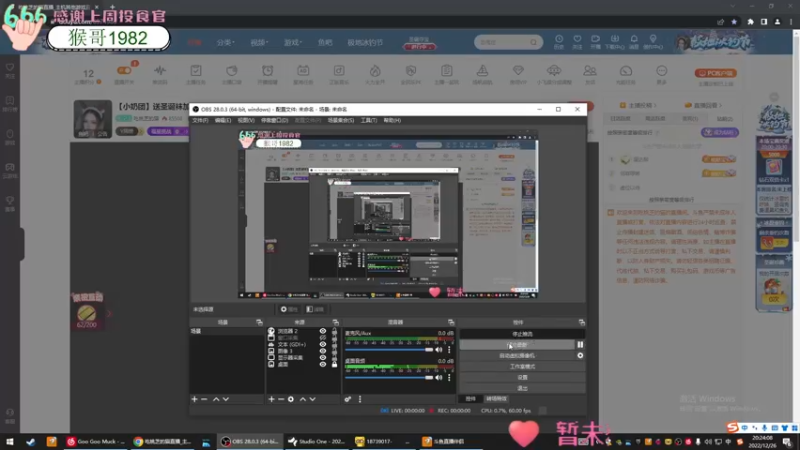This screenshot has width=800, height=450.
Task: Open the three-dot menu for 麦克风/Aux
Action: coord(449,349)
